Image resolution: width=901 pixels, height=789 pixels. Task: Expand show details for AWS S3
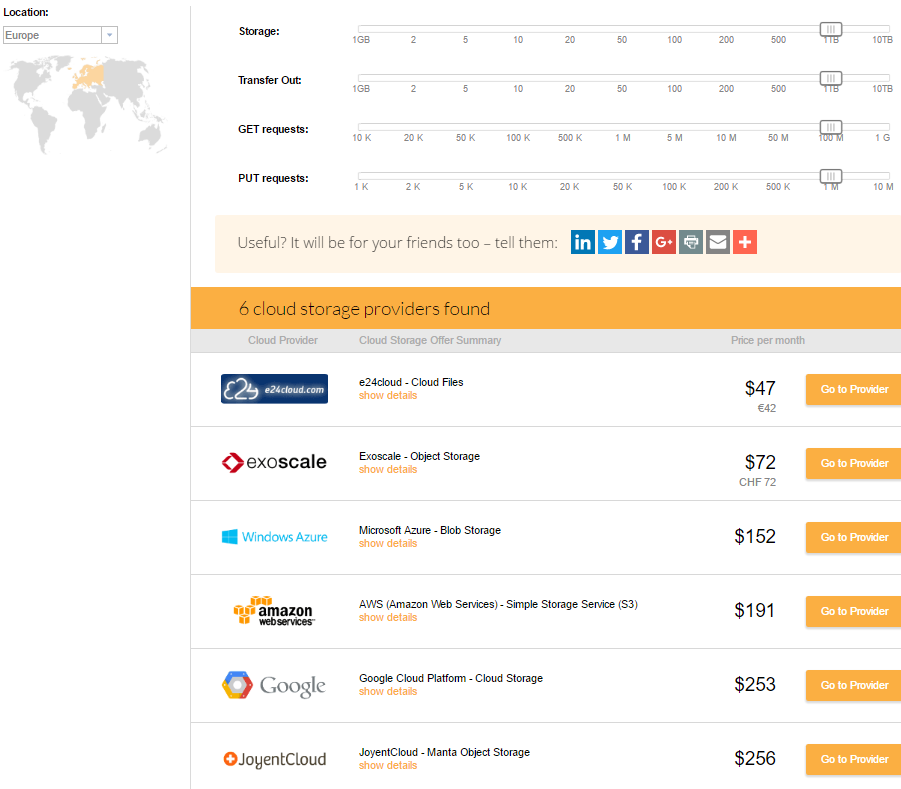[388, 618]
